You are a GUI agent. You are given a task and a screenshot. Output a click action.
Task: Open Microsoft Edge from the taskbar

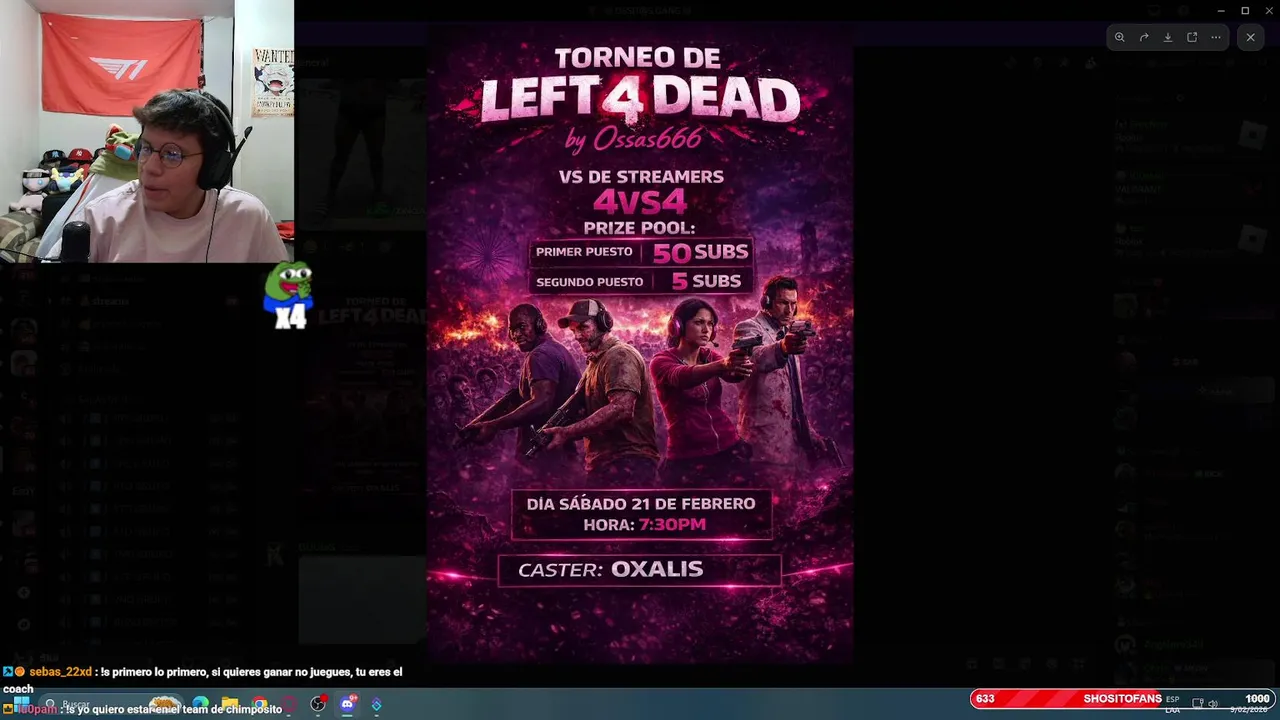click(x=201, y=704)
